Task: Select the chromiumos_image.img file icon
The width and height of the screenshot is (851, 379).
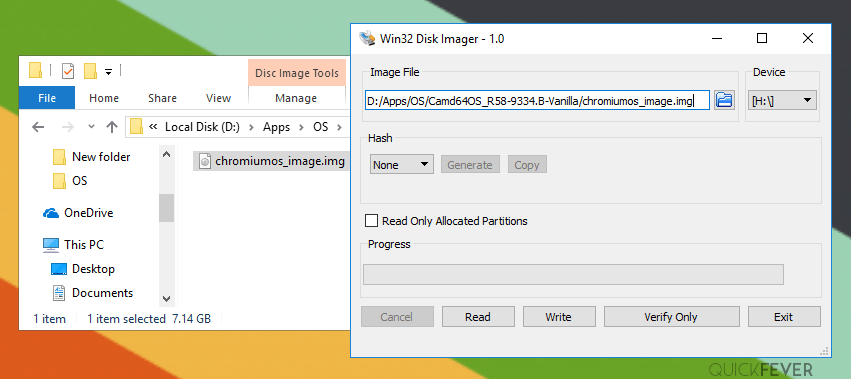Action: (205, 161)
